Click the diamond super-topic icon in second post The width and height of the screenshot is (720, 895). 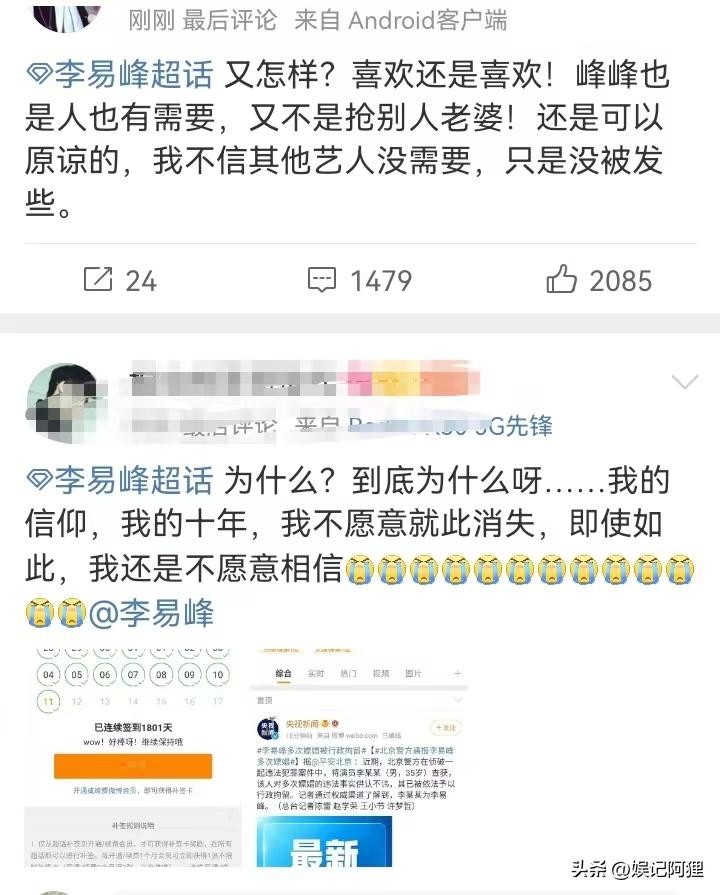tap(39, 479)
